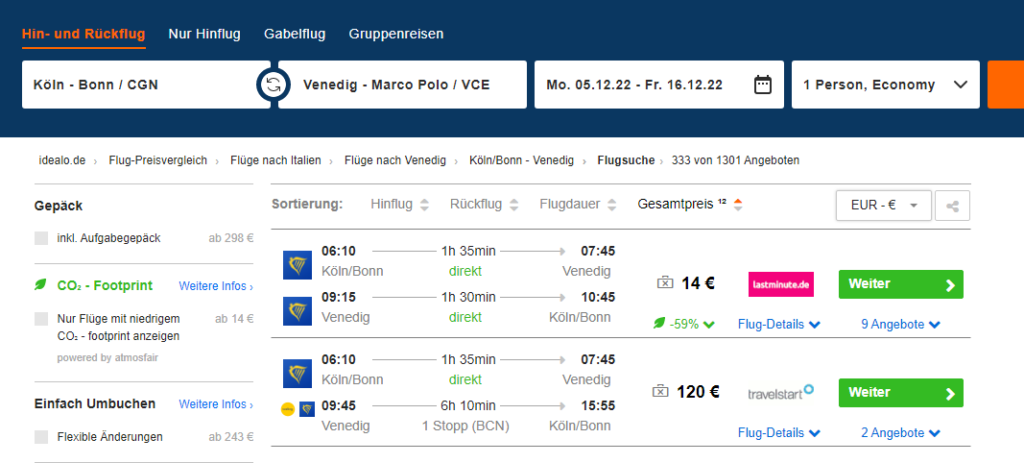Open 1 Person, Economy dropdown
The image size is (1024, 463).
885,85
